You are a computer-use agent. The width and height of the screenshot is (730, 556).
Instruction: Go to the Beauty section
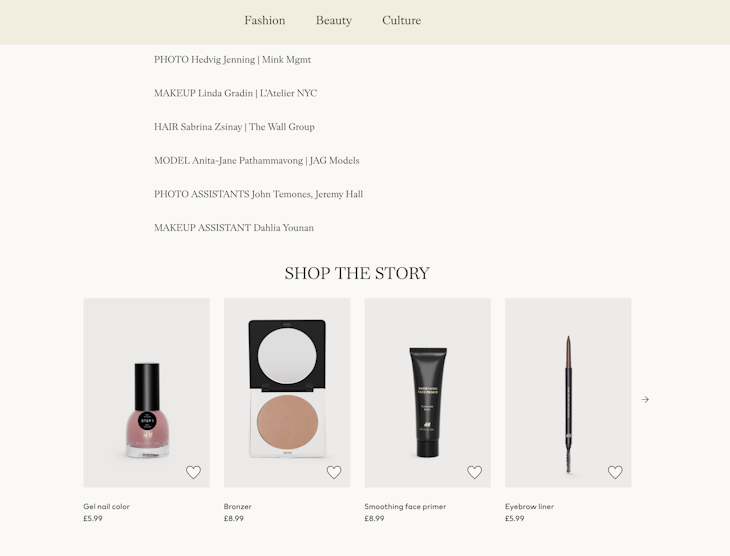point(334,20)
